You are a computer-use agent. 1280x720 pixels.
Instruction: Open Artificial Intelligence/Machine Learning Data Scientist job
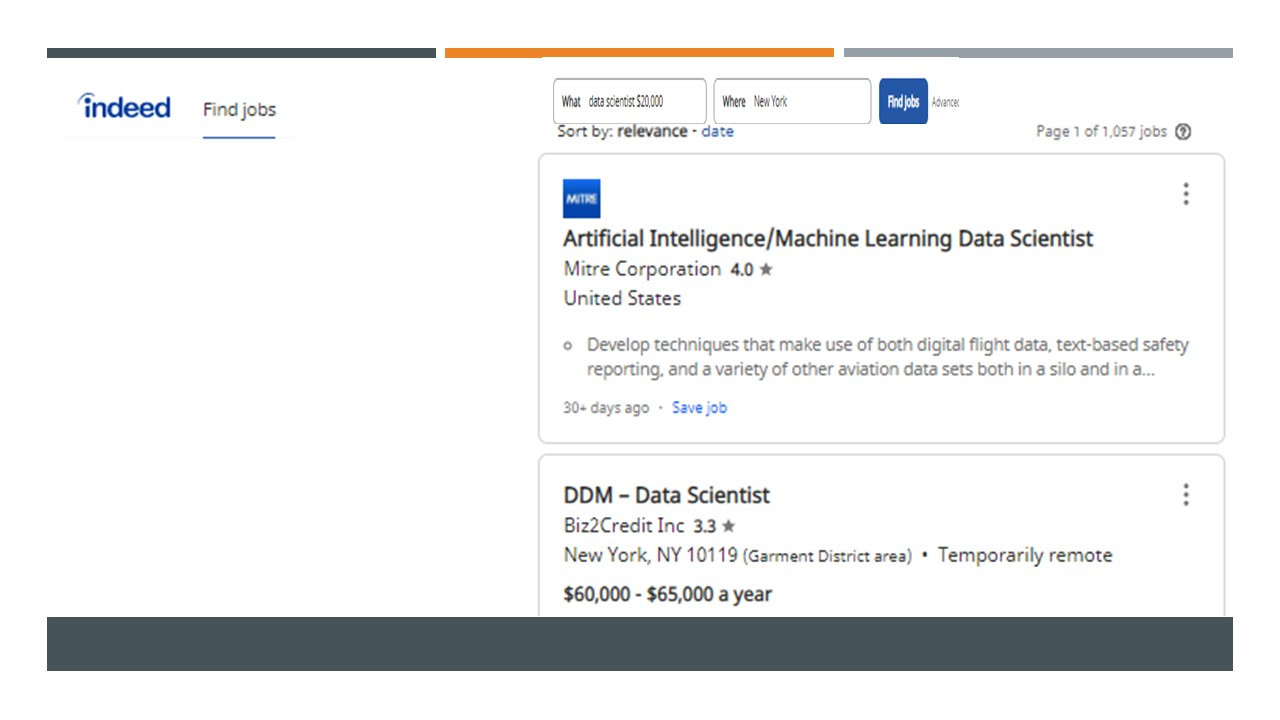point(828,238)
